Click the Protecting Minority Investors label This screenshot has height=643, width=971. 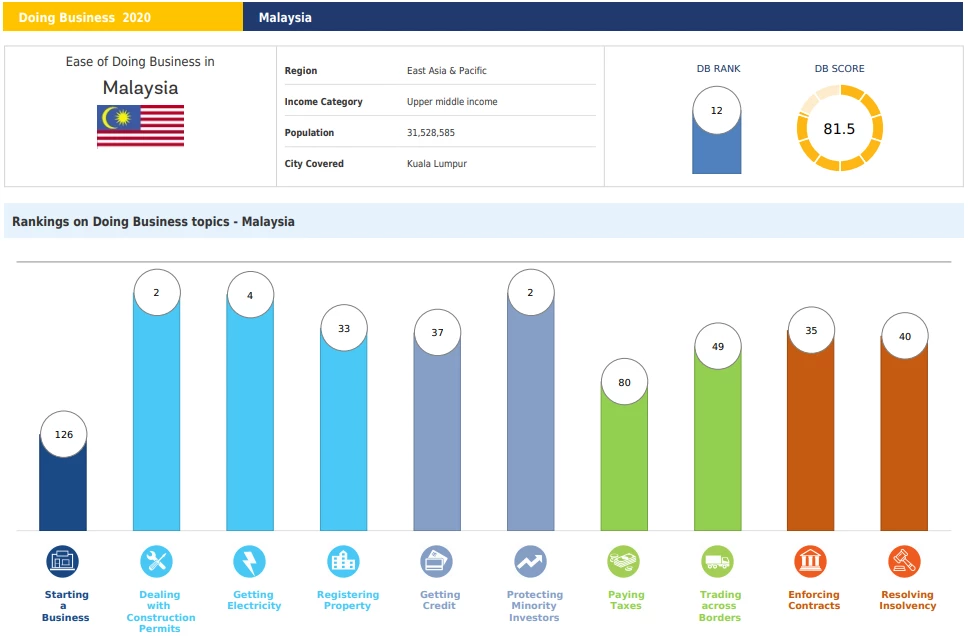pyautogui.click(x=534, y=606)
